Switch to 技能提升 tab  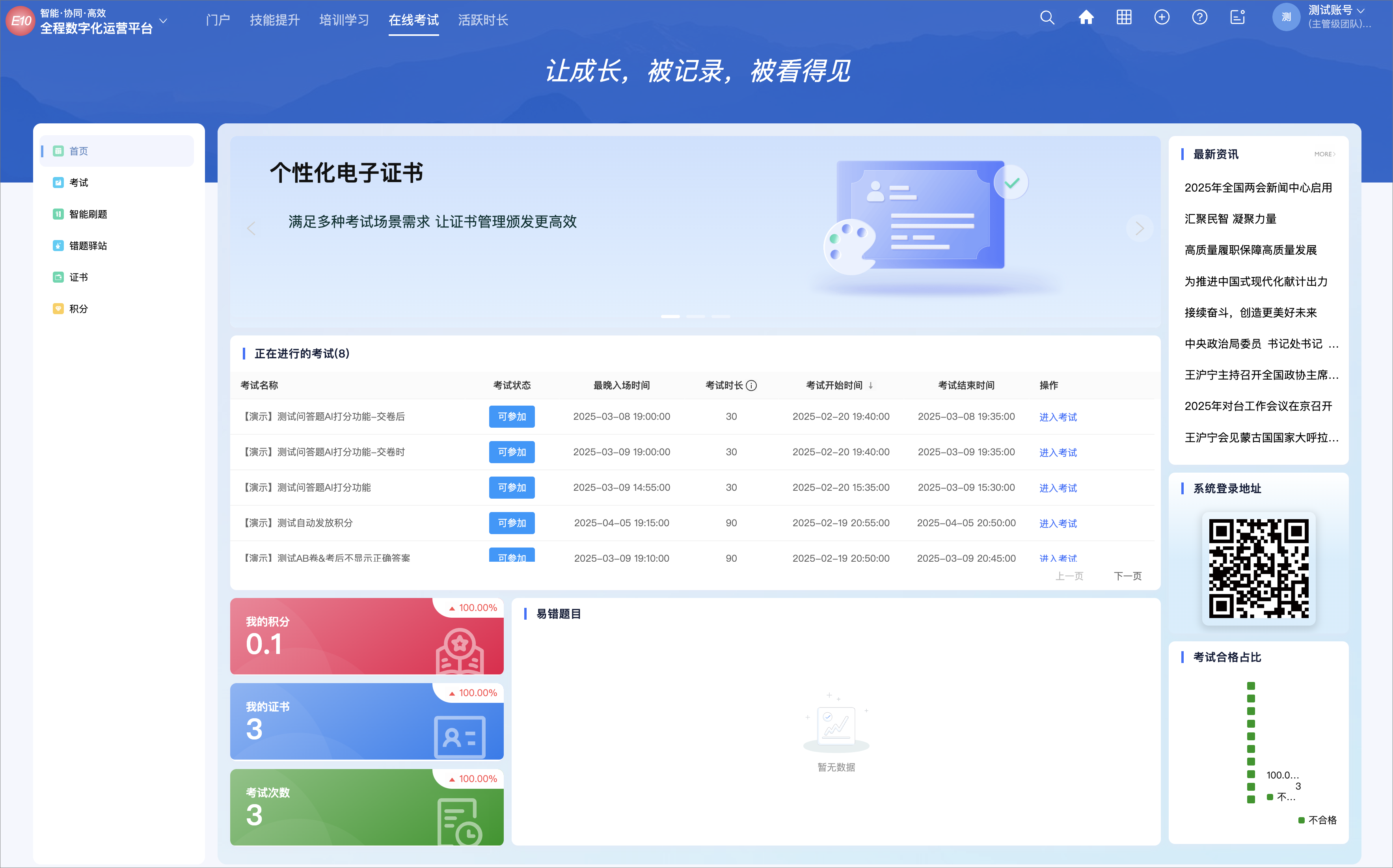275,20
